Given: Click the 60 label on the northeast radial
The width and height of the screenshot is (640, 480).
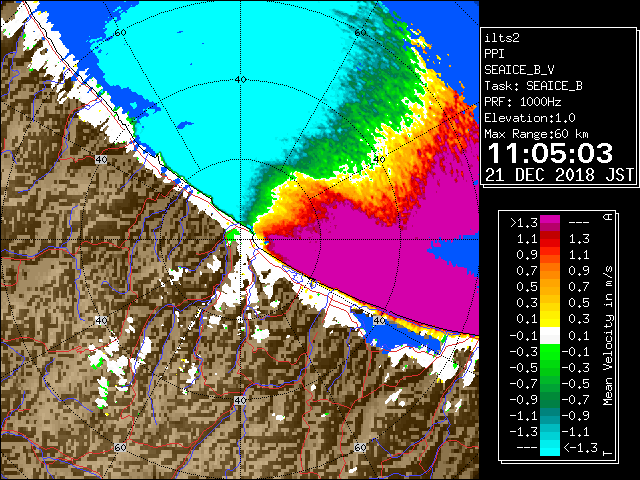Looking at the screenshot, I should click(360, 33).
